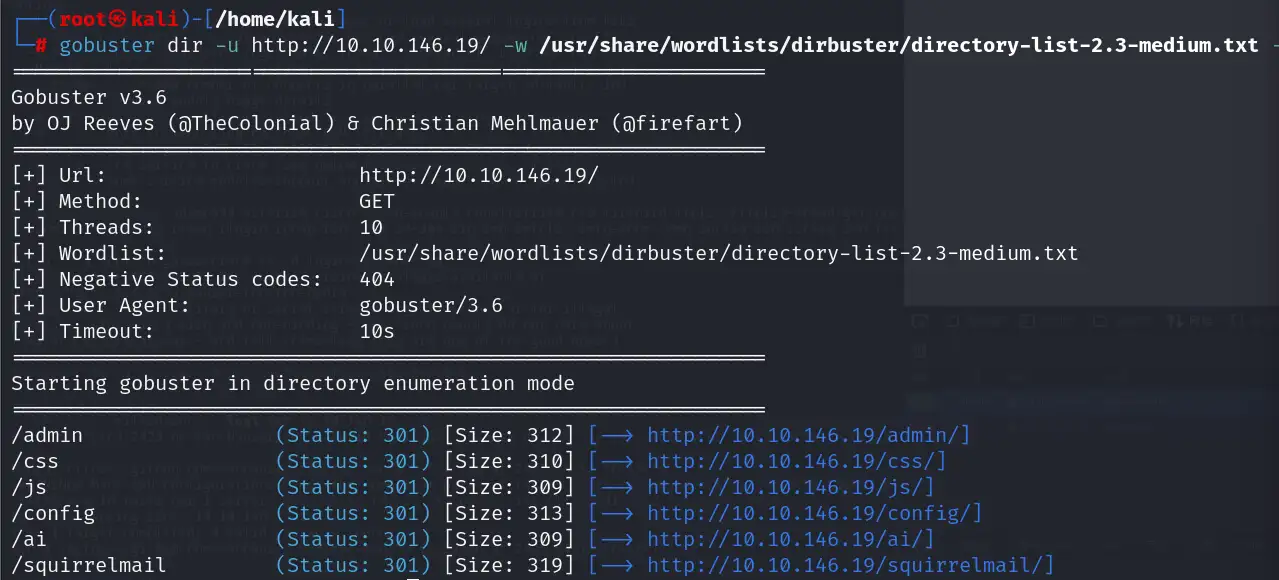Viewport: 1279px width, 580px height.
Task: Click the User Agent value gobuster/3.6
Action: pos(431,305)
